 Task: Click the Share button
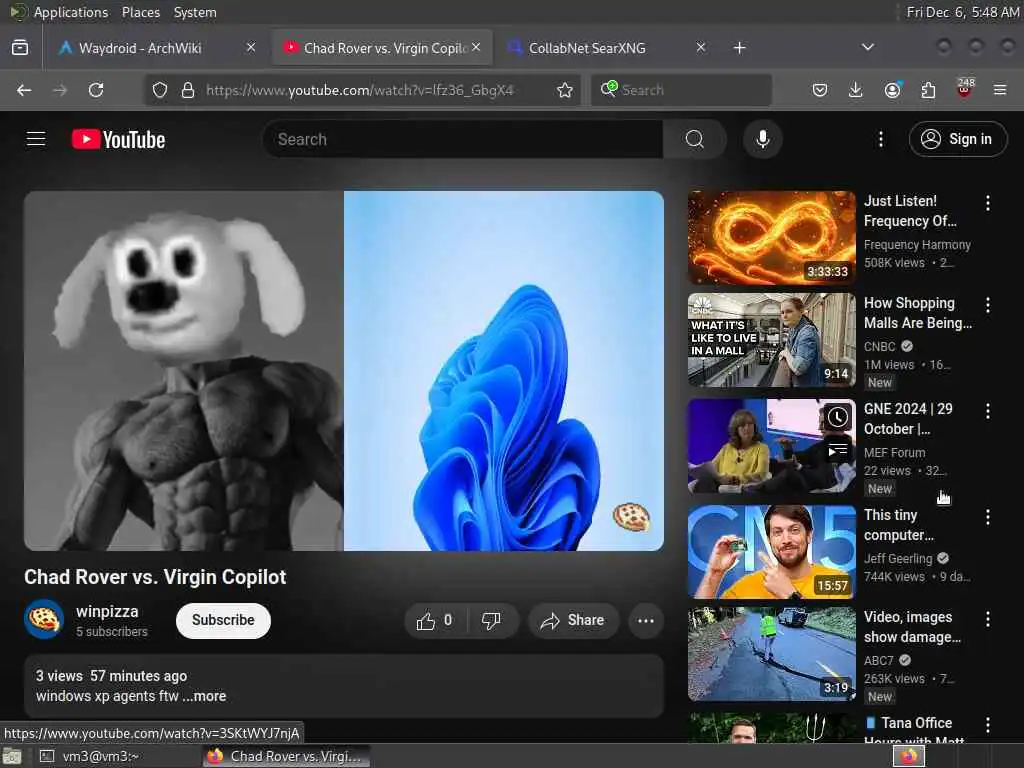coord(571,620)
